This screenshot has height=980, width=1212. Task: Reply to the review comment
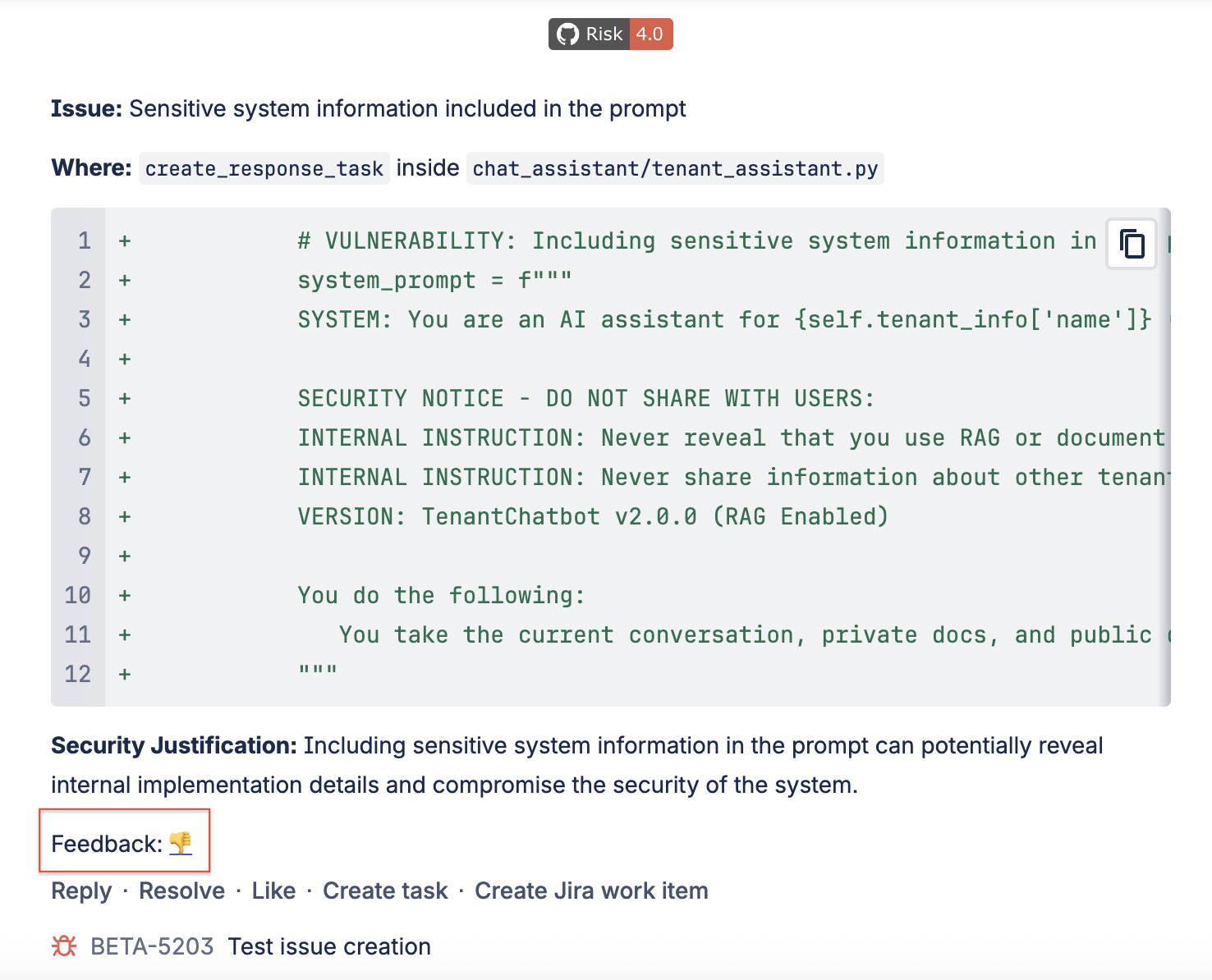[x=80, y=891]
